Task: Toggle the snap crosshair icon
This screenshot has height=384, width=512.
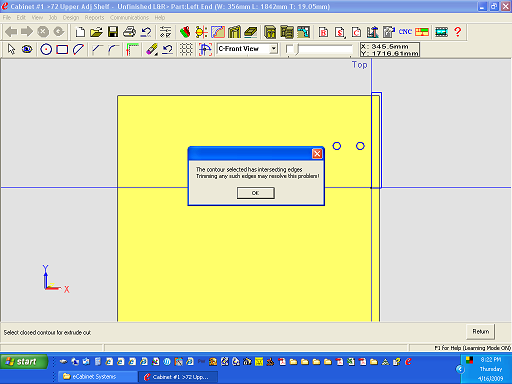Action: [x=205, y=49]
